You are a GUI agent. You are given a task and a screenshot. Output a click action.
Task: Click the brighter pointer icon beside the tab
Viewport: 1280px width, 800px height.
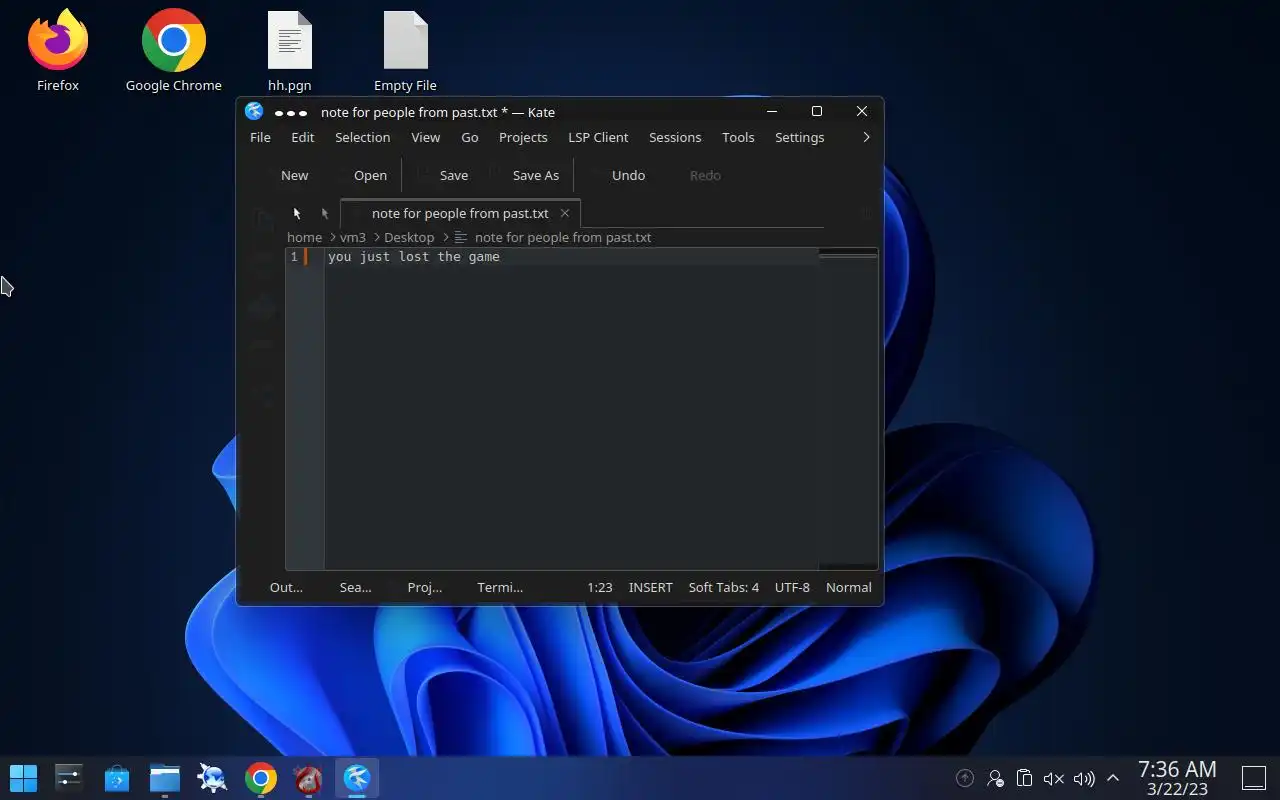297,213
